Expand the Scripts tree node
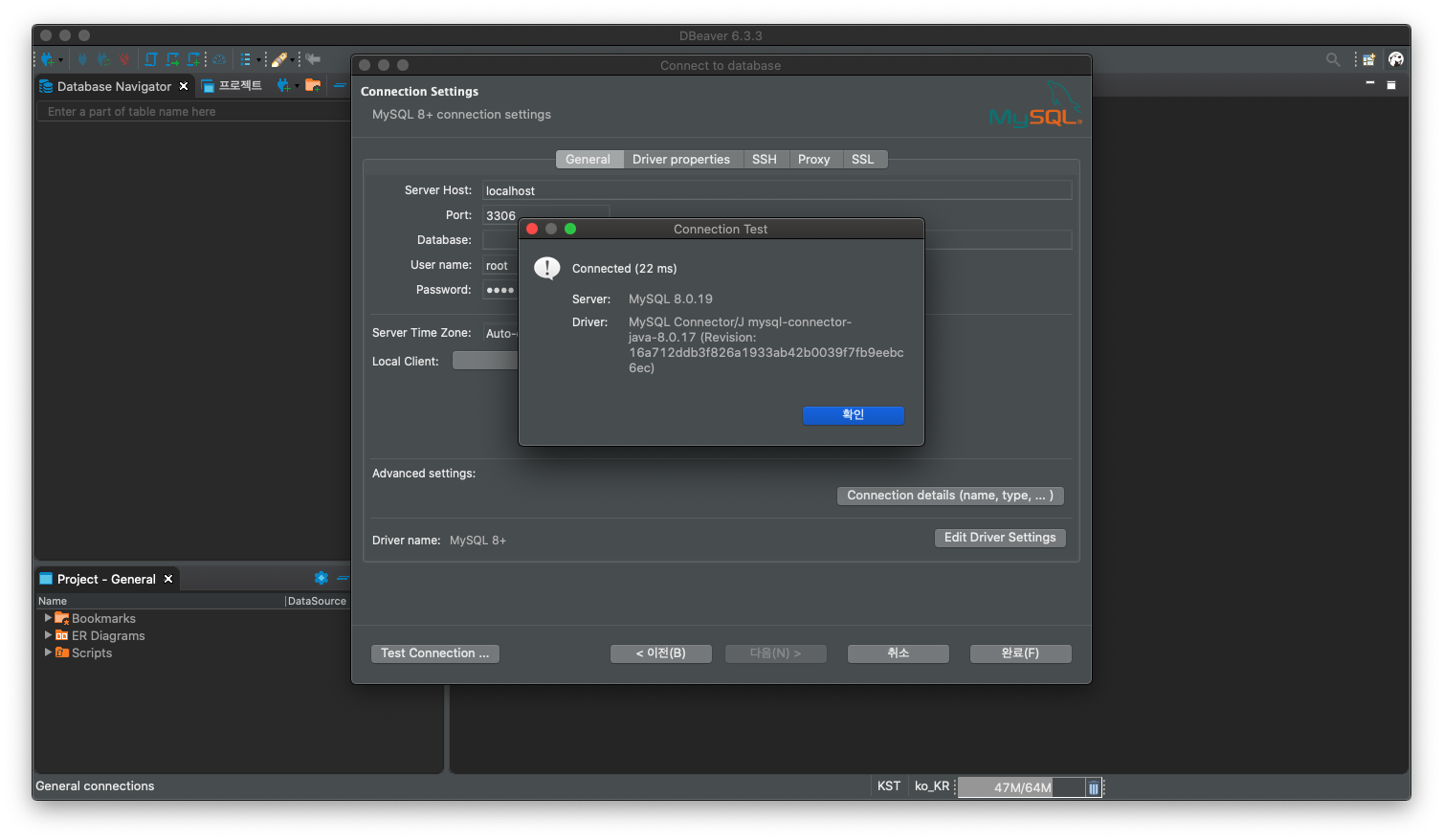The image size is (1443, 840). pos(48,652)
